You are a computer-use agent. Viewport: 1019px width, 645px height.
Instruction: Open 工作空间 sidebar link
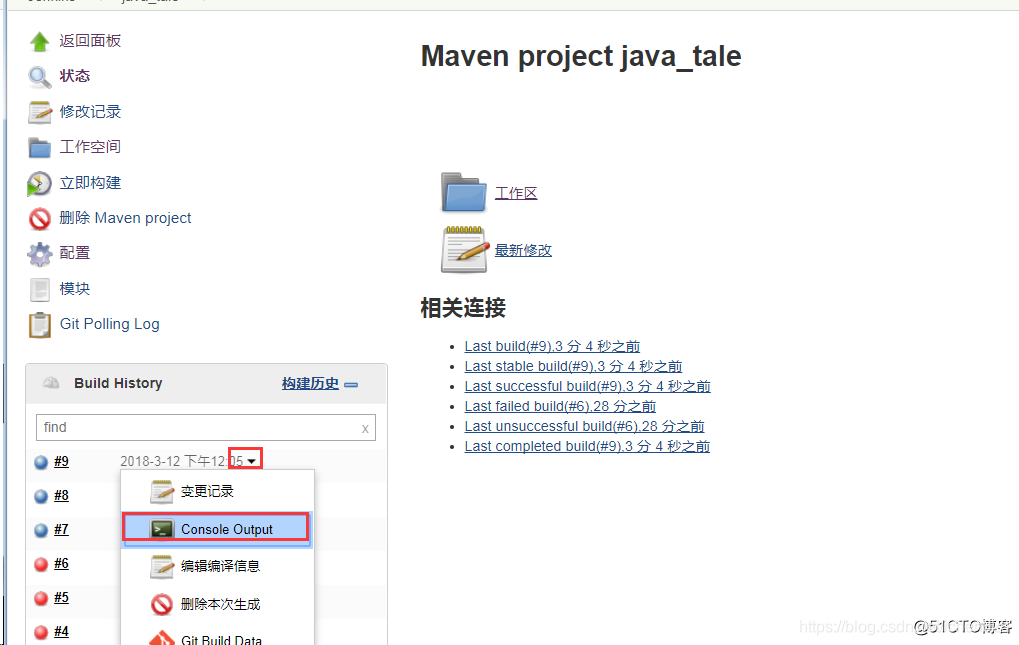point(90,147)
